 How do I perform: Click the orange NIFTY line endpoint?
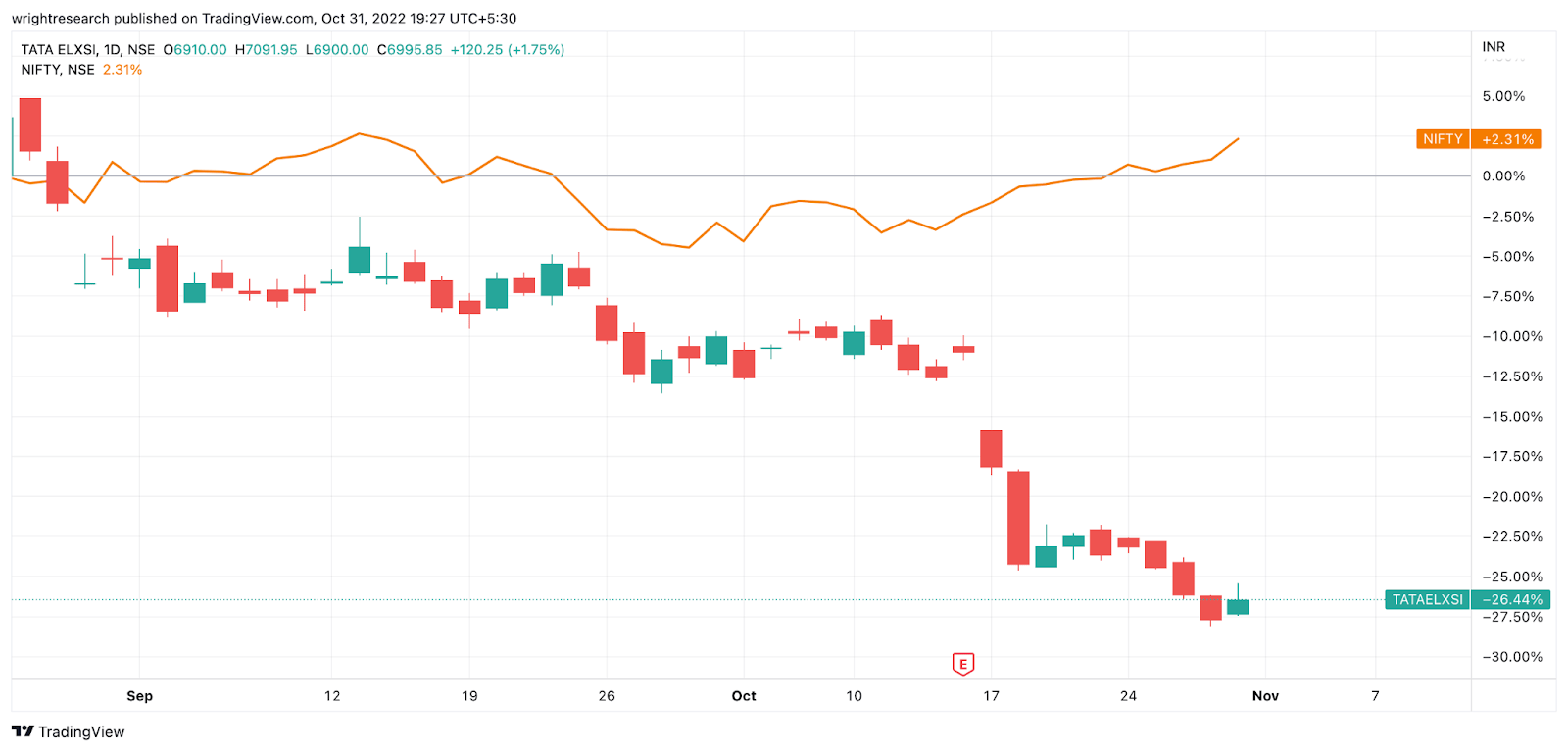pos(1238,139)
